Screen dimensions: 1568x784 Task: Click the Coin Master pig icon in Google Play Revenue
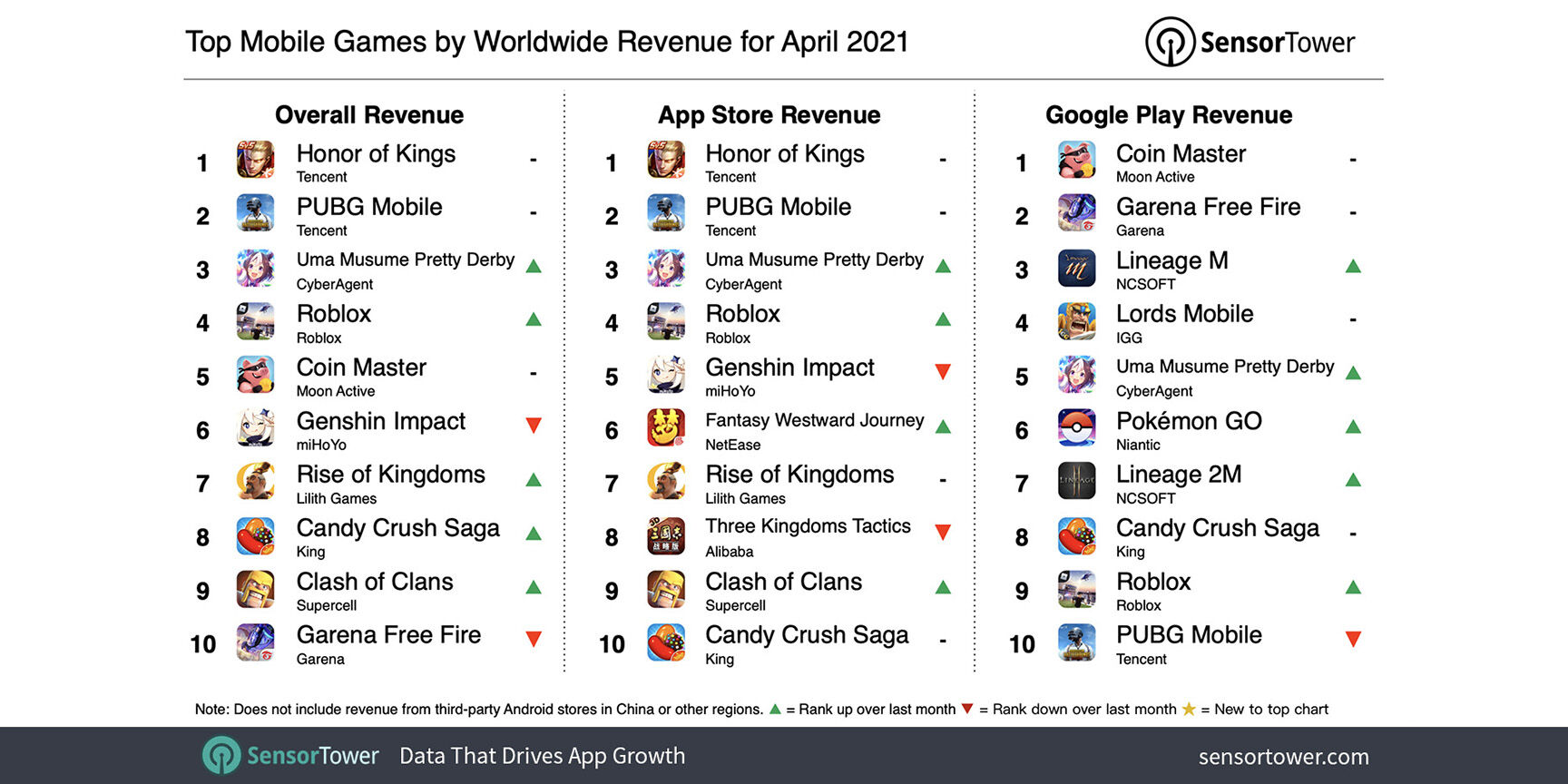point(1076,160)
